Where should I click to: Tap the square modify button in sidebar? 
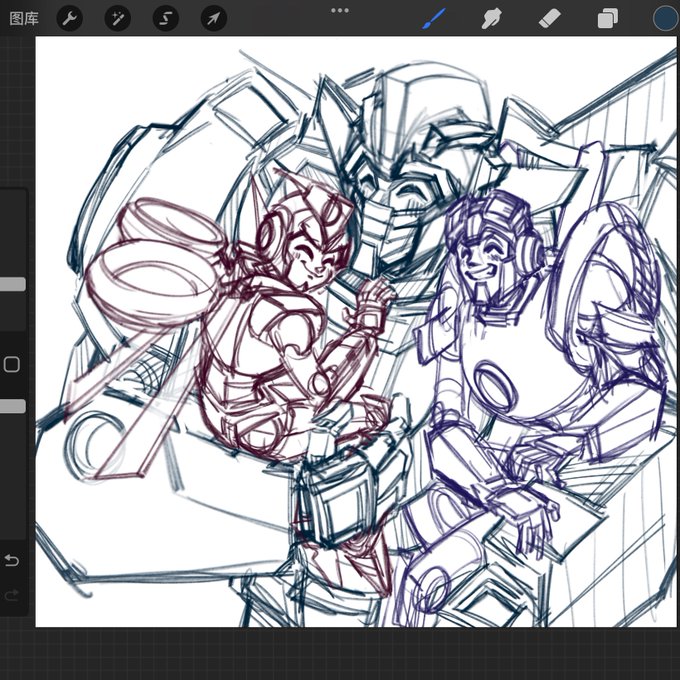[x=12, y=364]
